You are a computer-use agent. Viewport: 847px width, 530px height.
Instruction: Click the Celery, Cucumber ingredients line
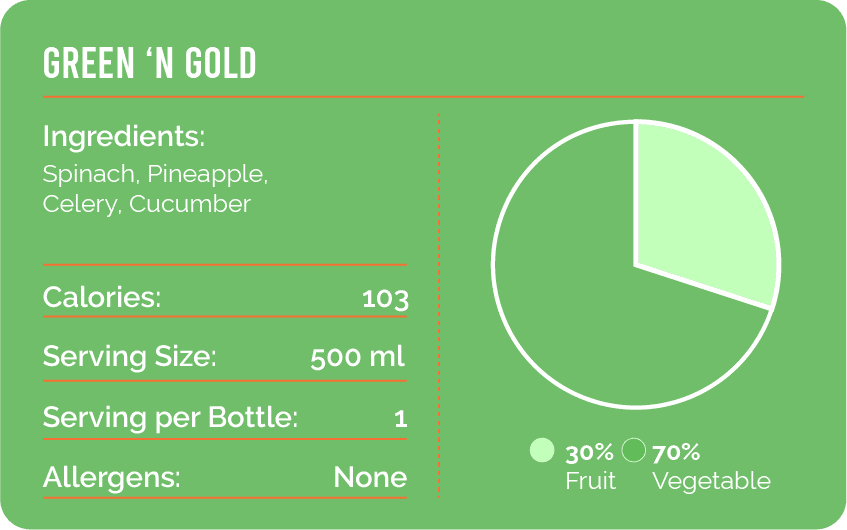pyautogui.click(x=146, y=204)
